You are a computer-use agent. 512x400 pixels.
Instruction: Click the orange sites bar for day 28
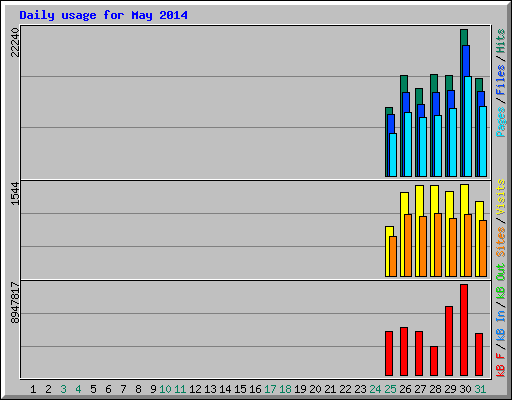[x=438, y=245]
